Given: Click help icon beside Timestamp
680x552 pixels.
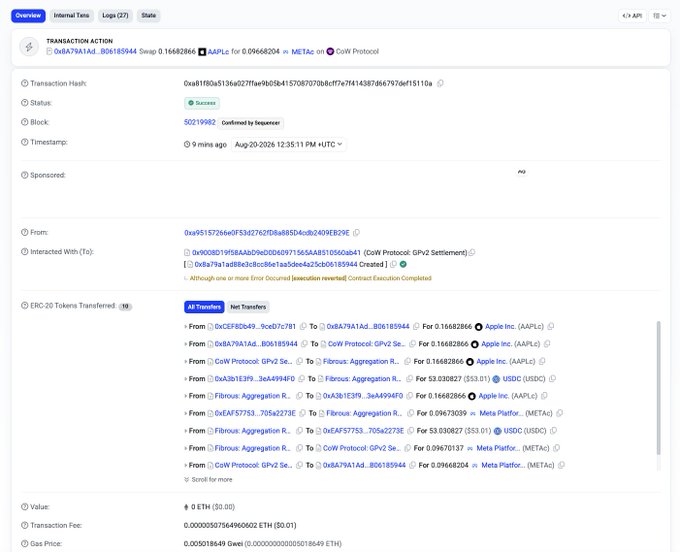Looking at the screenshot, I should [x=25, y=142].
